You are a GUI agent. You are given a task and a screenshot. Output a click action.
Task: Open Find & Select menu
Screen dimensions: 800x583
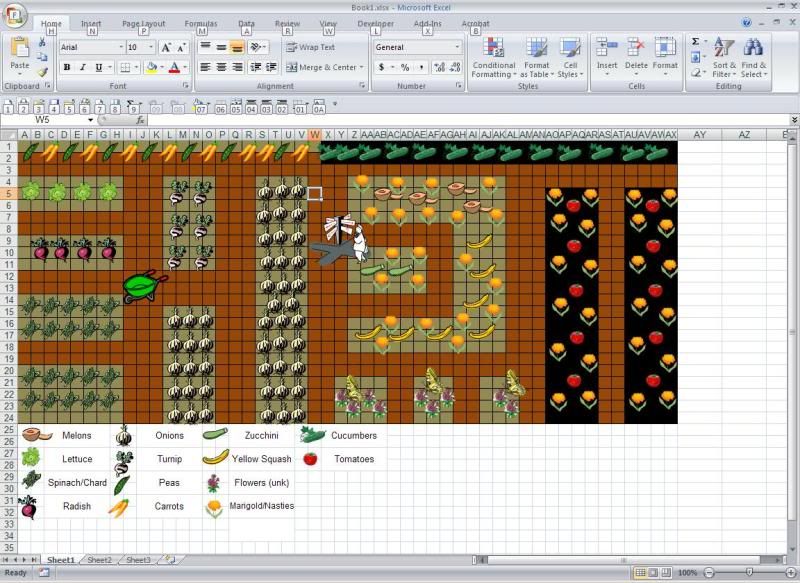(754, 57)
